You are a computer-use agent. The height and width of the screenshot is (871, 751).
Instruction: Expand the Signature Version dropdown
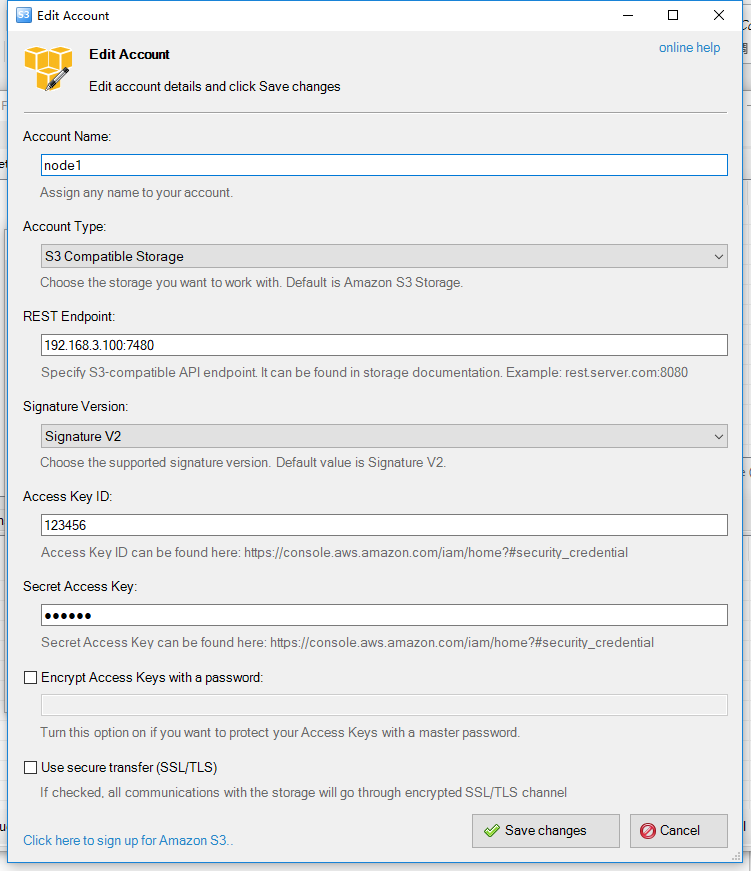click(x=384, y=437)
